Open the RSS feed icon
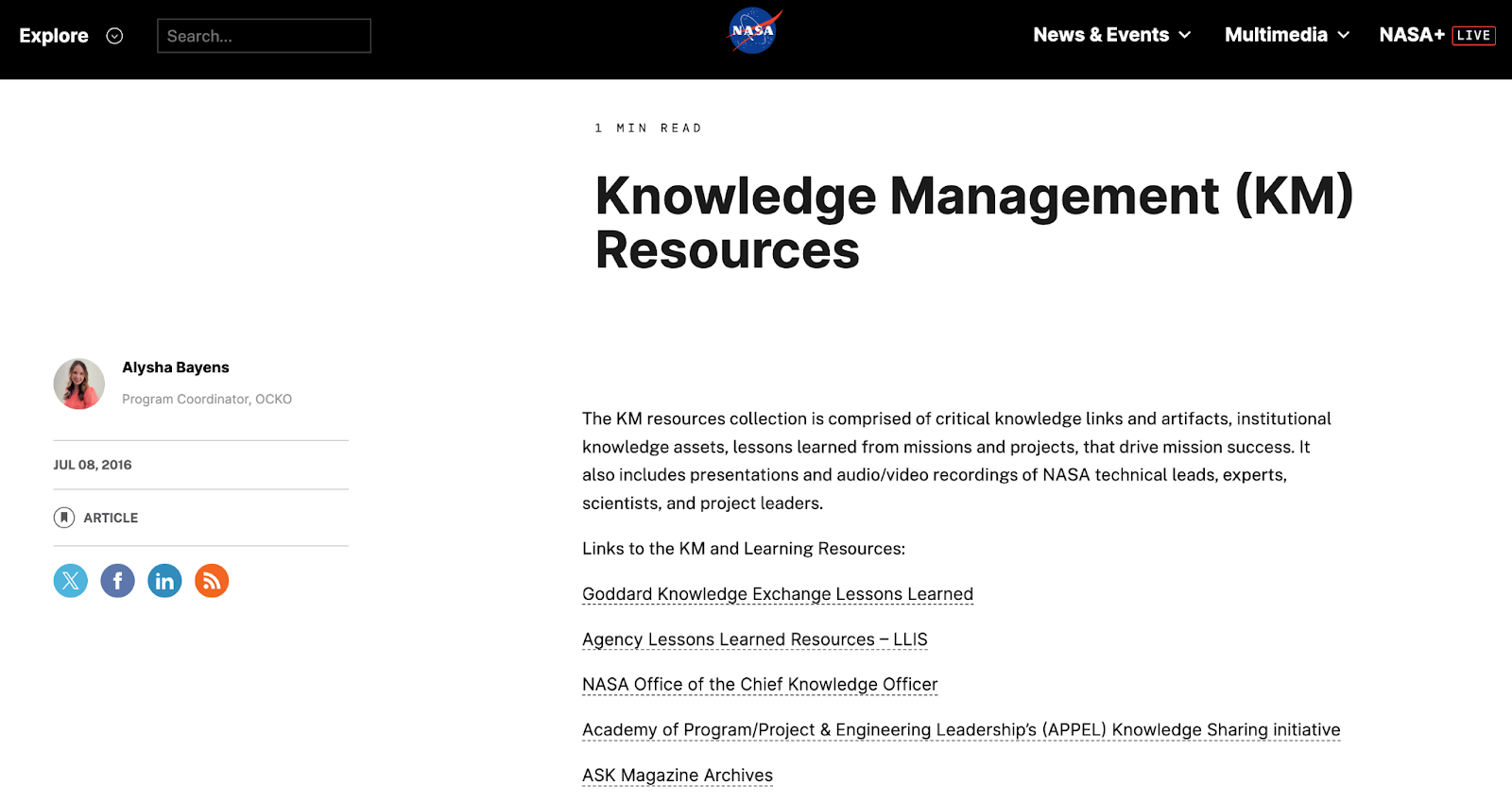1512x802 pixels. 212,581
